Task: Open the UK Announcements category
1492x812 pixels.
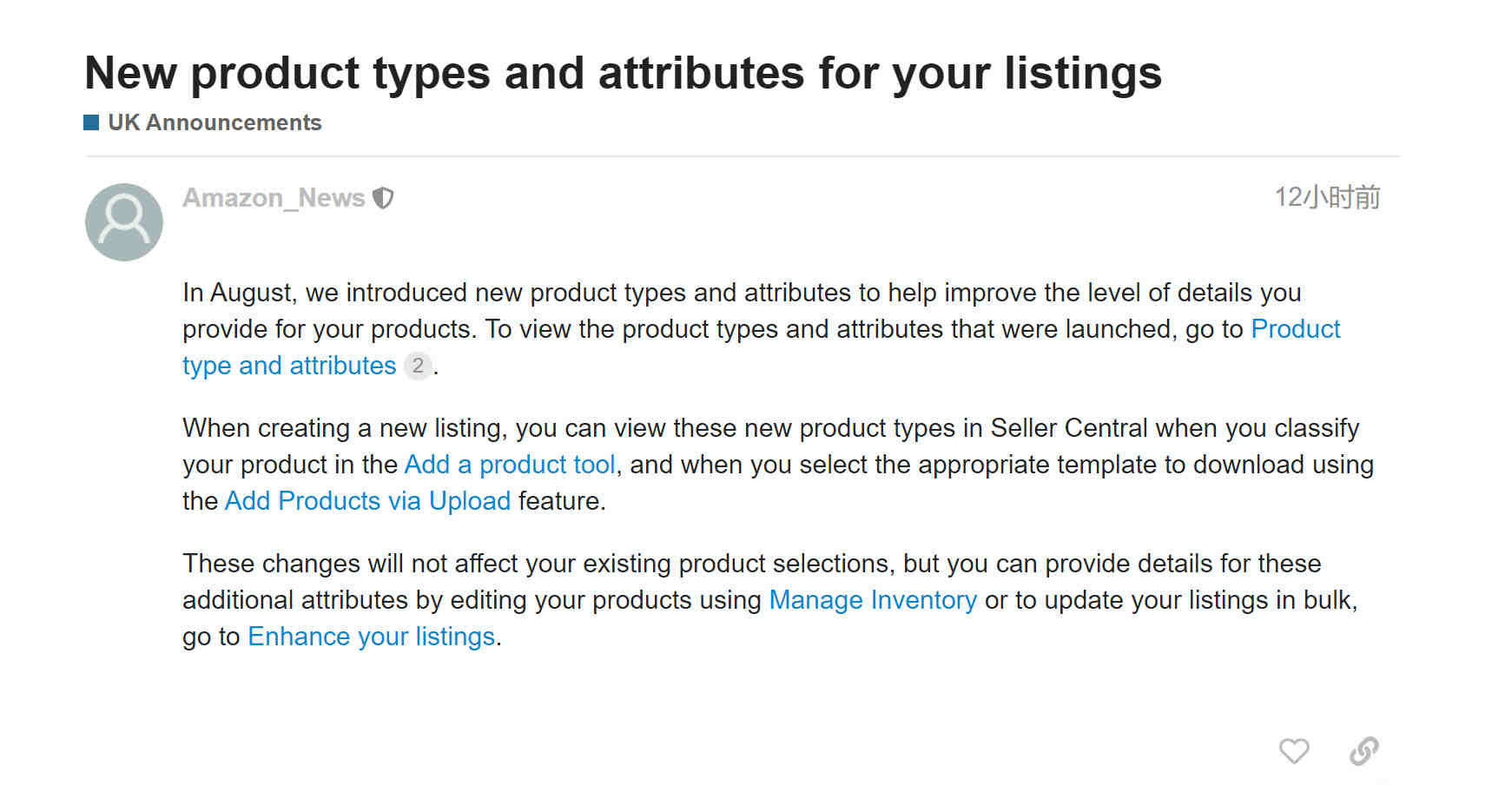Action: tap(215, 122)
